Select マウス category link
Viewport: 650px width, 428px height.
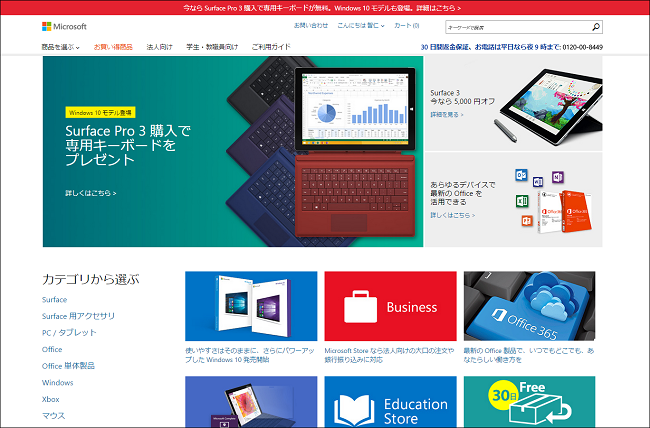(x=53, y=416)
